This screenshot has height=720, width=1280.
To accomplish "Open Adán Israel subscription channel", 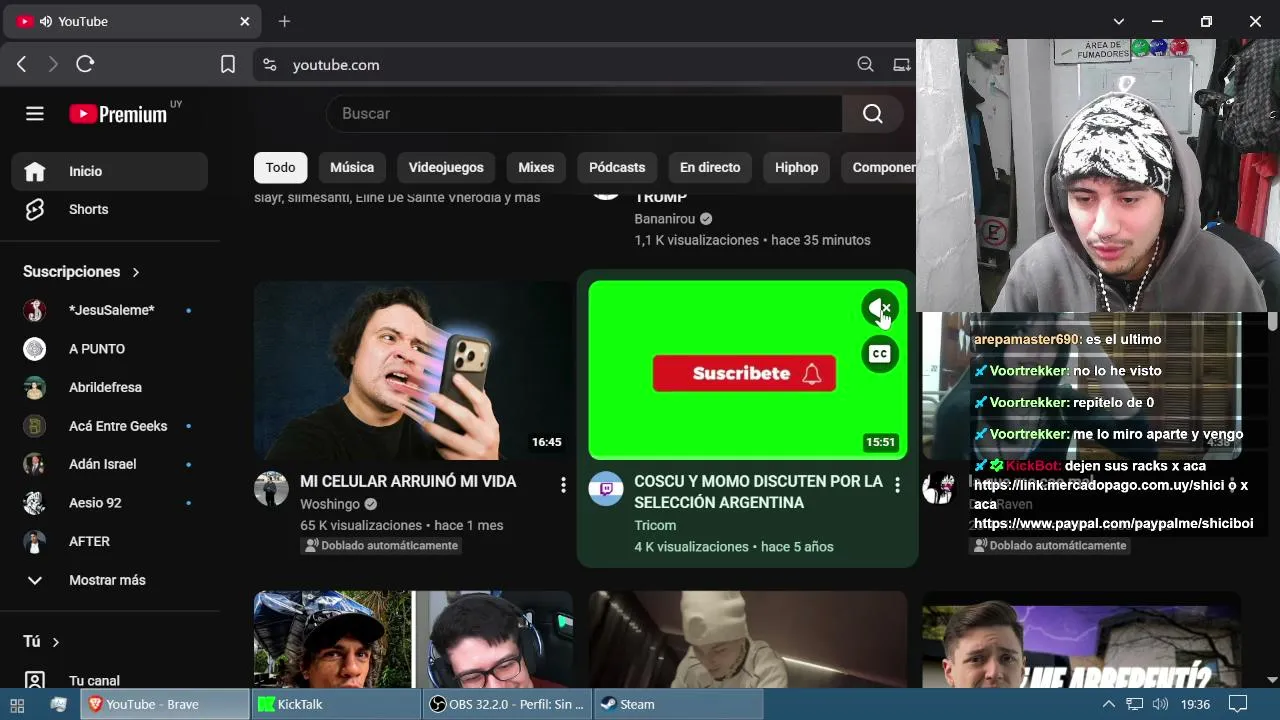I will coord(110,464).
